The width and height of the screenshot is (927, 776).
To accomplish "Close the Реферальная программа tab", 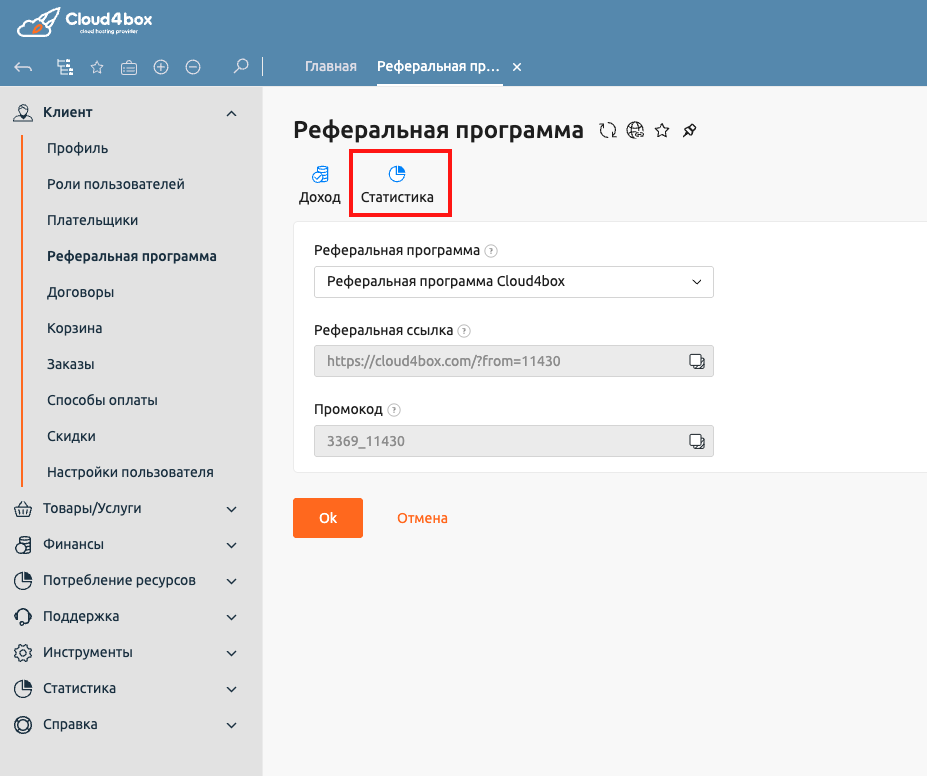I will [517, 67].
